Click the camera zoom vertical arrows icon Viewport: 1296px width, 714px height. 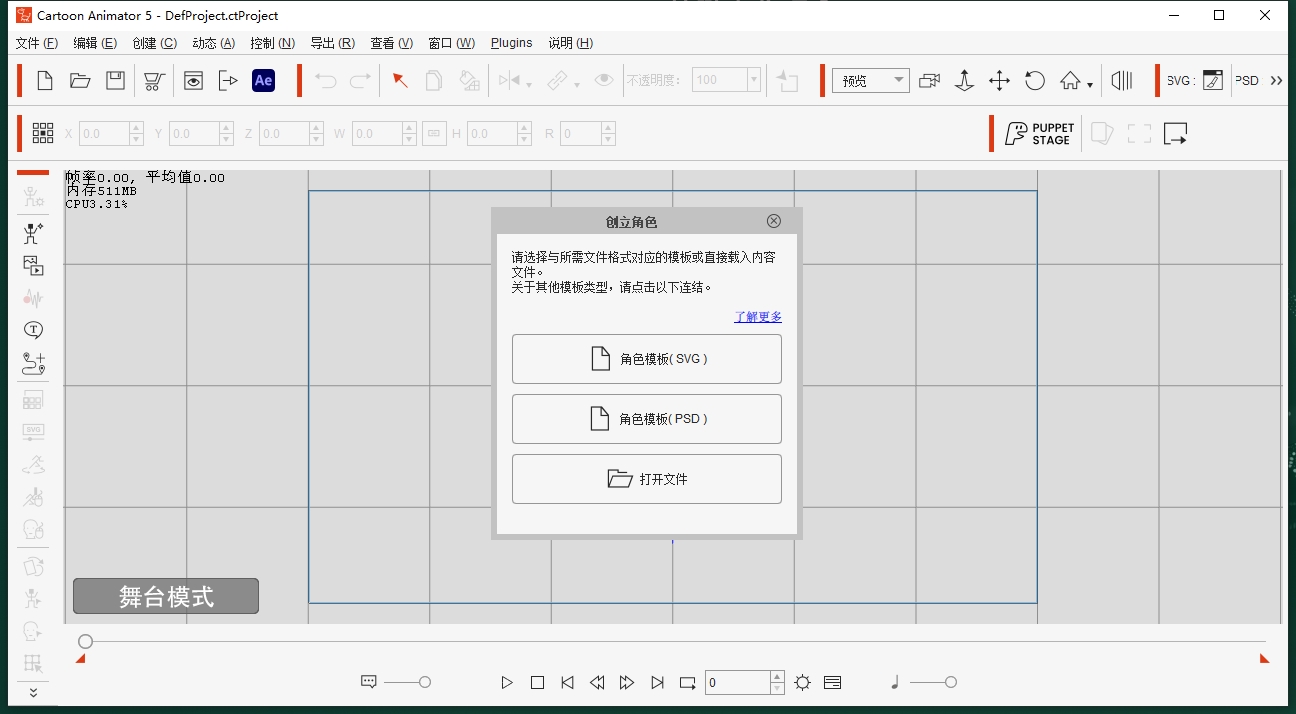[x=964, y=81]
